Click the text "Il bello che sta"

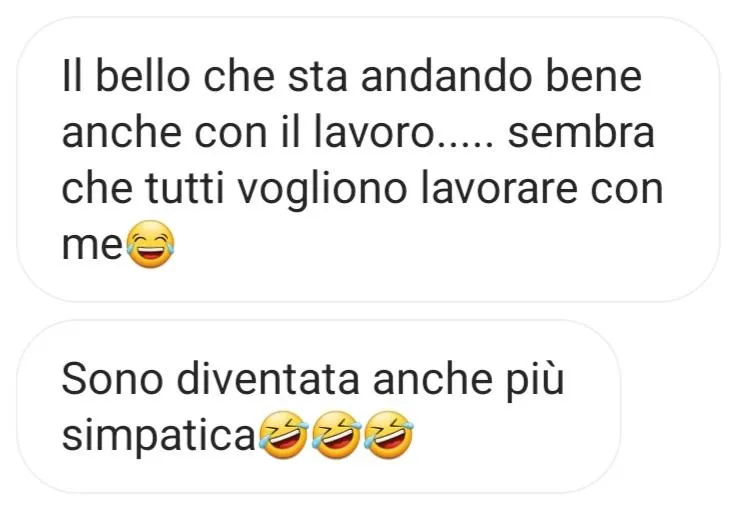coord(205,76)
